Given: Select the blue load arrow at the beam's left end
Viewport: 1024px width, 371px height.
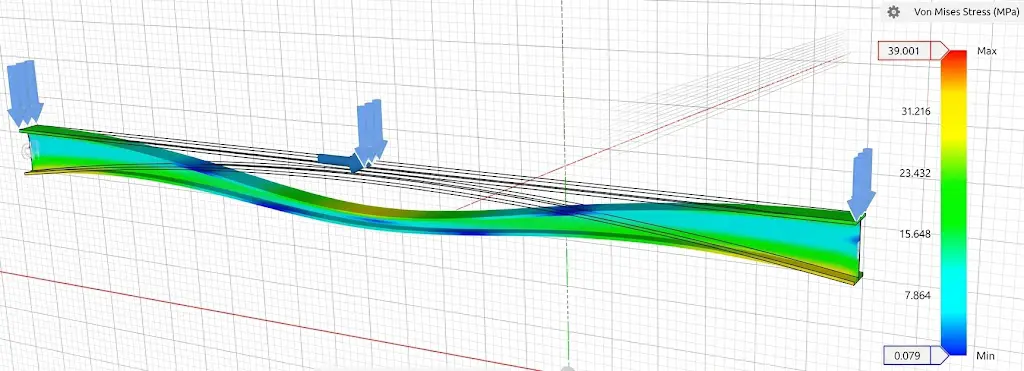Looking at the screenshot, I should [24, 93].
